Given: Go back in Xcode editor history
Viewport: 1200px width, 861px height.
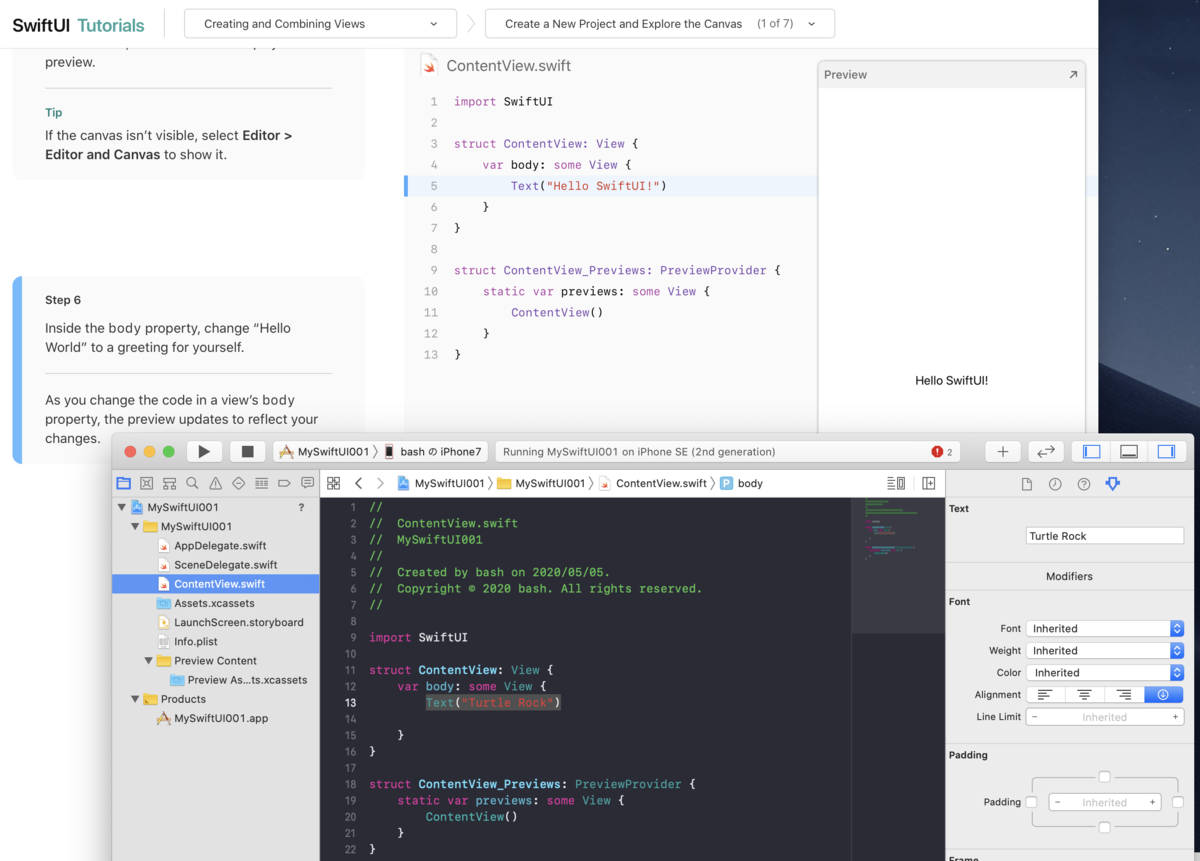Looking at the screenshot, I should pyautogui.click(x=358, y=483).
